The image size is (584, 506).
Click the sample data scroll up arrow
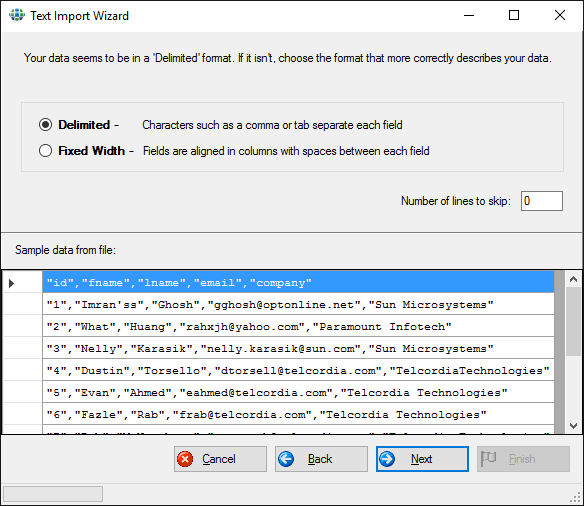[x=574, y=279]
